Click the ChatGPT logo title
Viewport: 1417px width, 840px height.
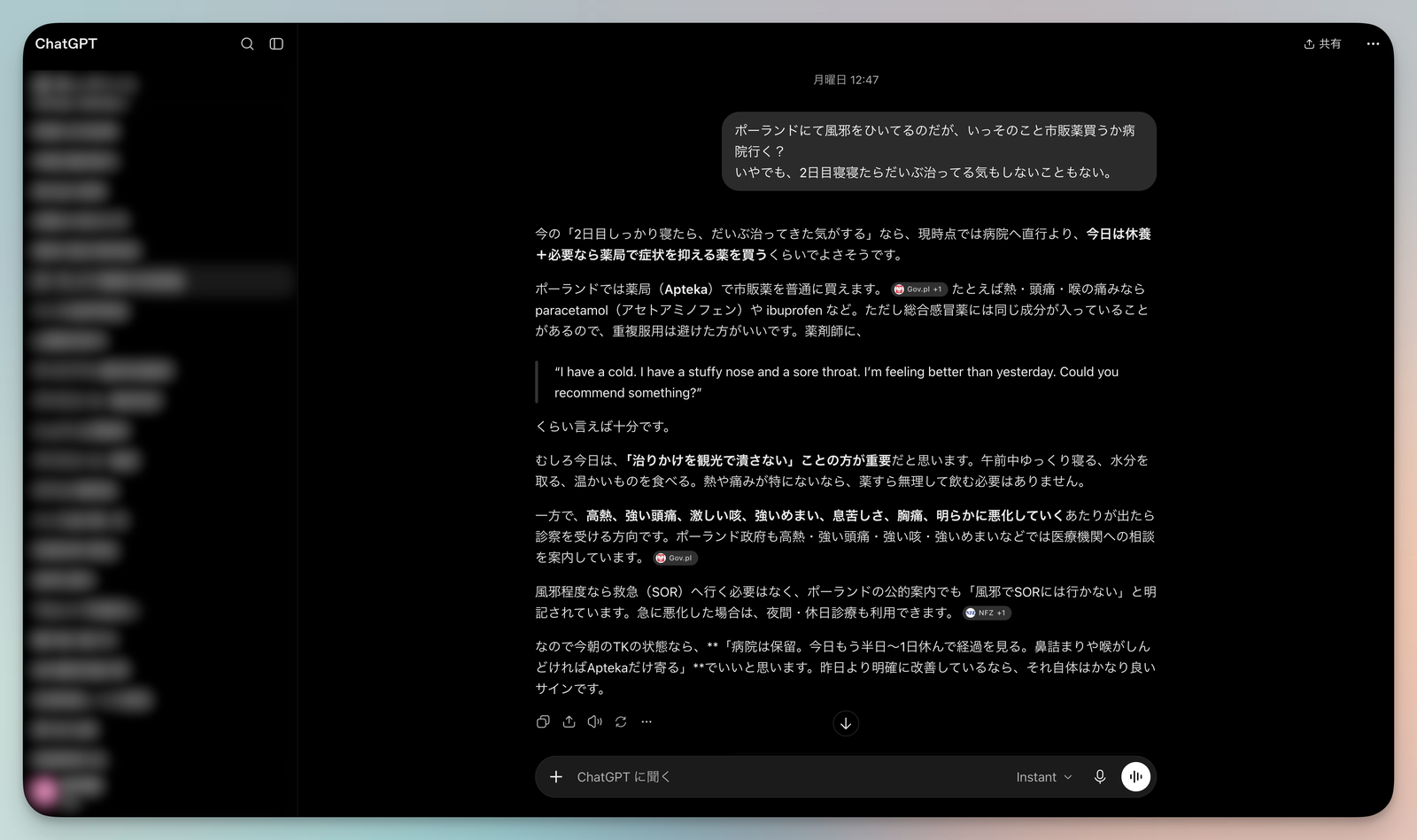[66, 43]
